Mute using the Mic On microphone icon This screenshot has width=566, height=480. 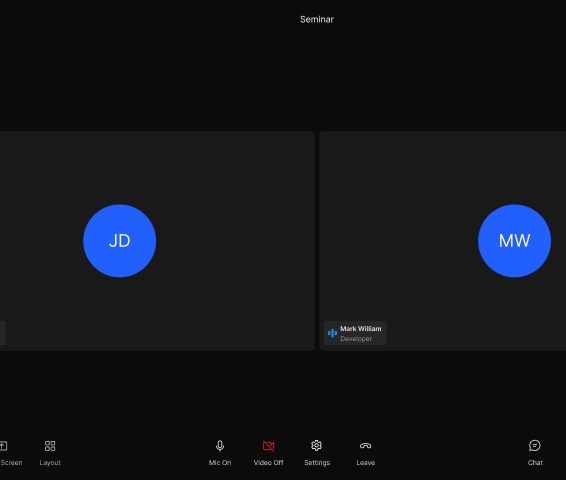[x=220, y=446]
